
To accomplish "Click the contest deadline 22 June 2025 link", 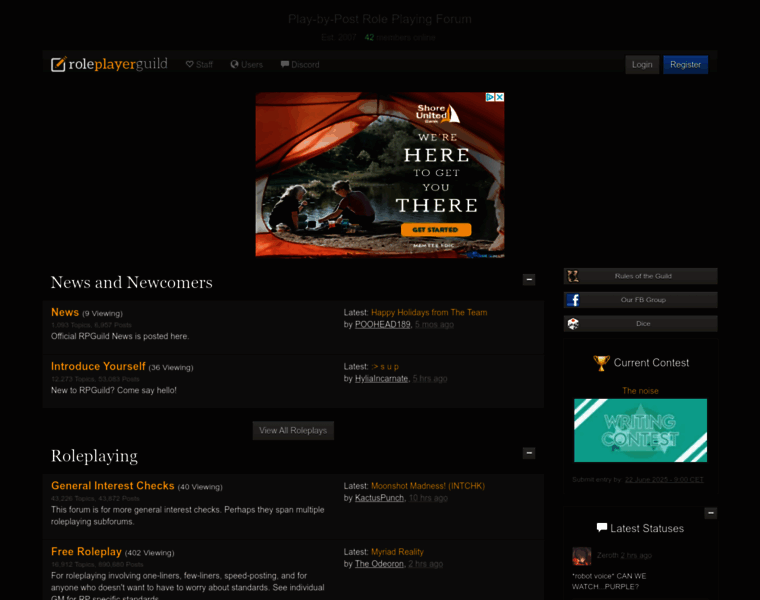I will [664, 479].
